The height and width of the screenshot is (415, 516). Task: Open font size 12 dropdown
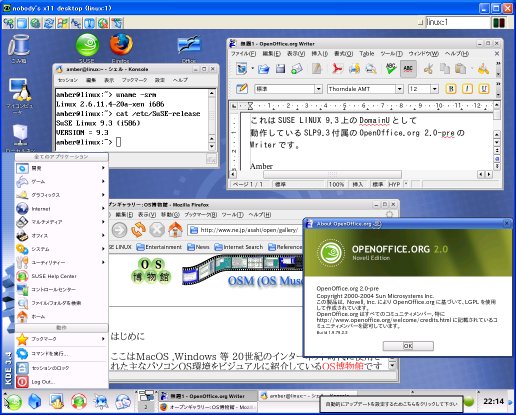(x=434, y=89)
